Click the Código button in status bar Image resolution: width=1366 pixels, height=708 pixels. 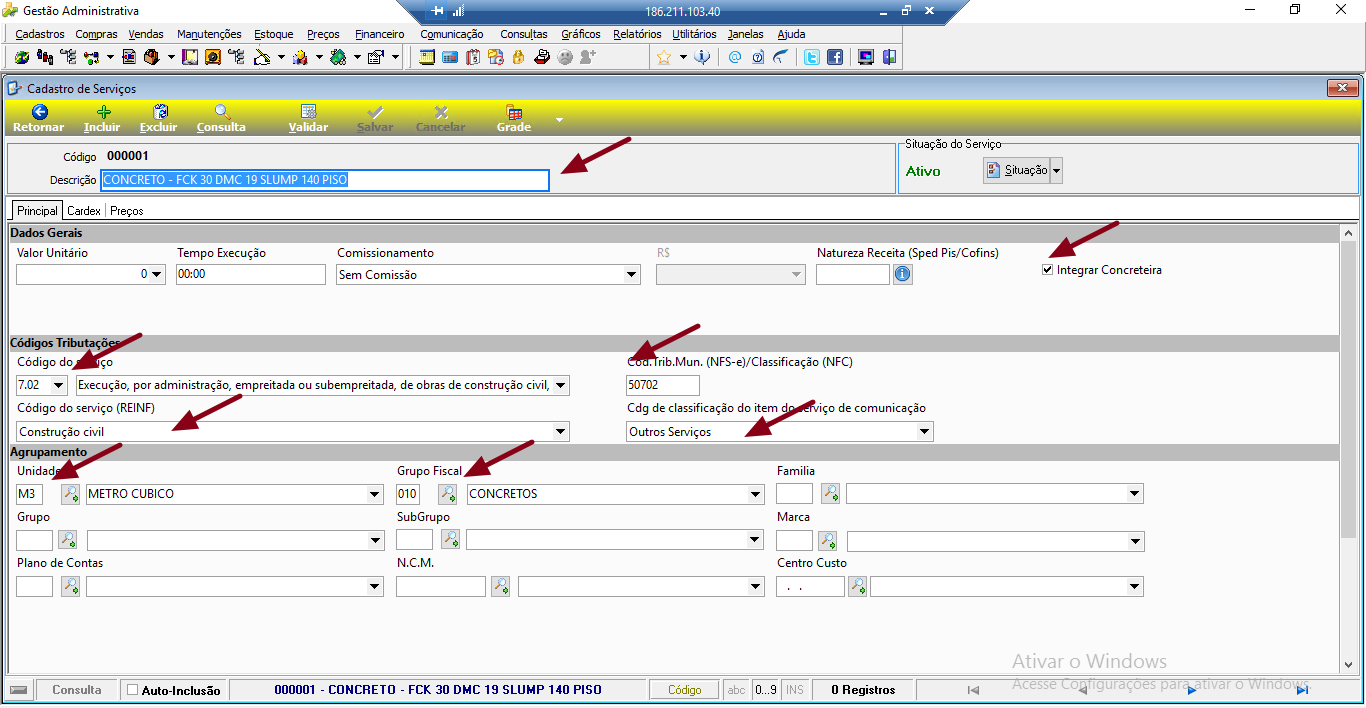685,690
